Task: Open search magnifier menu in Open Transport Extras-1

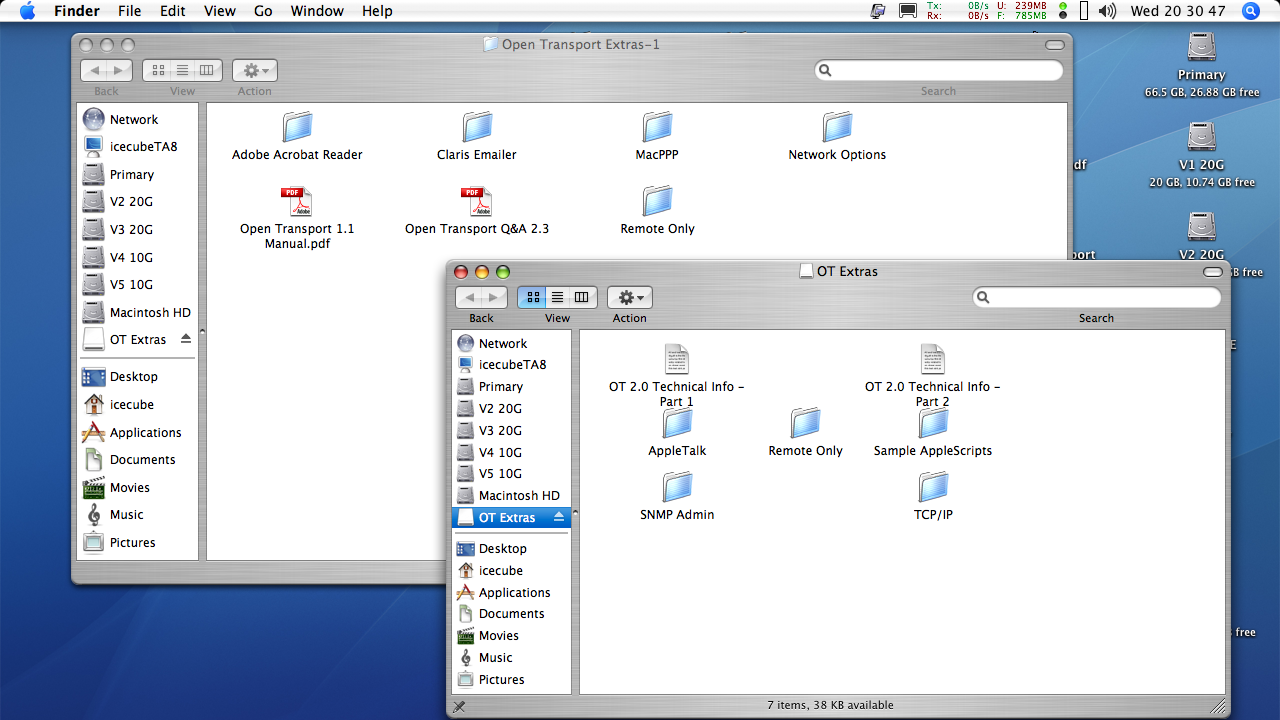Action: click(x=826, y=70)
